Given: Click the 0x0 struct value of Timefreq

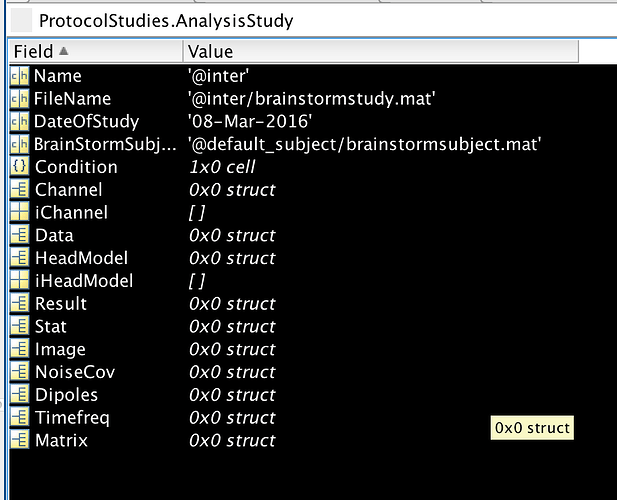Looking at the screenshot, I should tap(232, 418).
